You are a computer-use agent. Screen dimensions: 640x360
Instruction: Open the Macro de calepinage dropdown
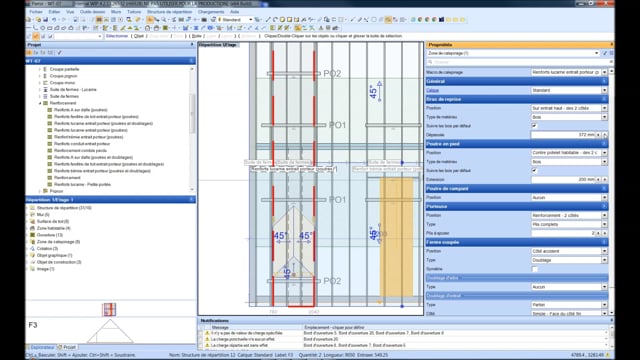pyautogui.click(x=604, y=72)
